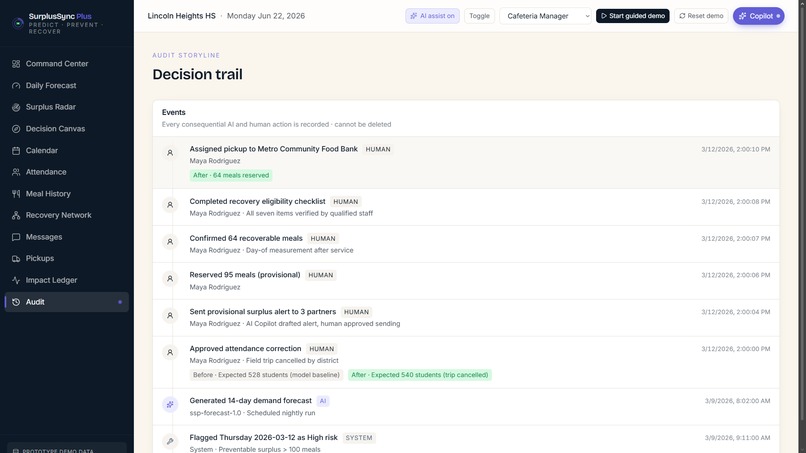The image size is (806, 453).
Task: Click the Calendar icon in sidebar
Action: coord(16,151)
